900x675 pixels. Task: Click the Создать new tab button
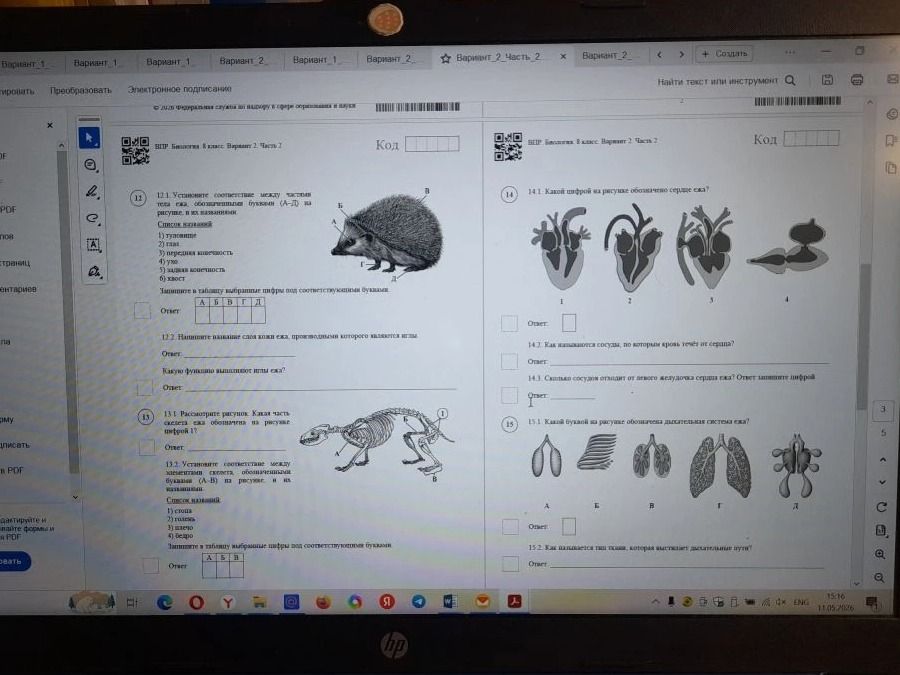point(724,54)
